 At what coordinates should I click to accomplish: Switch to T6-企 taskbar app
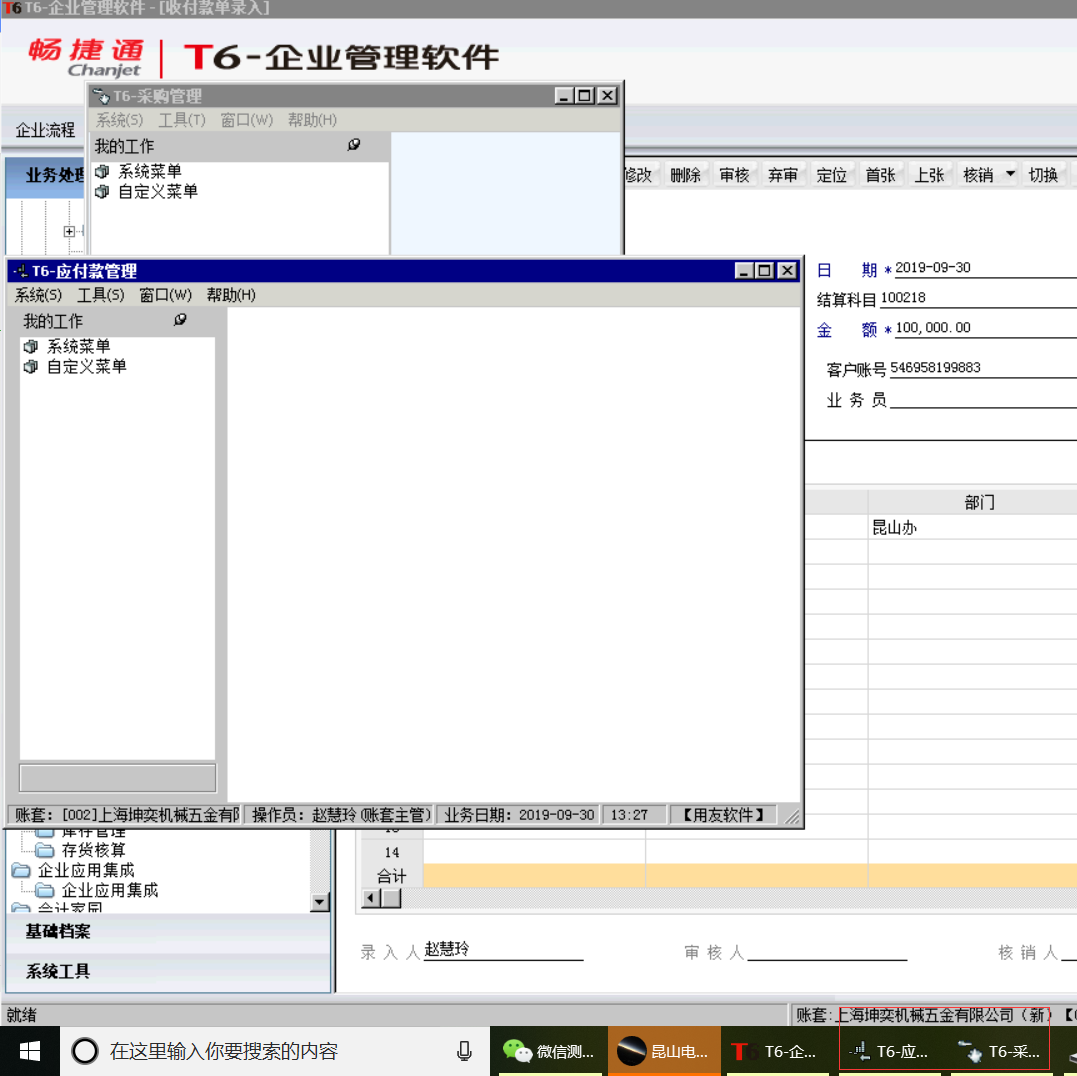778,1051
